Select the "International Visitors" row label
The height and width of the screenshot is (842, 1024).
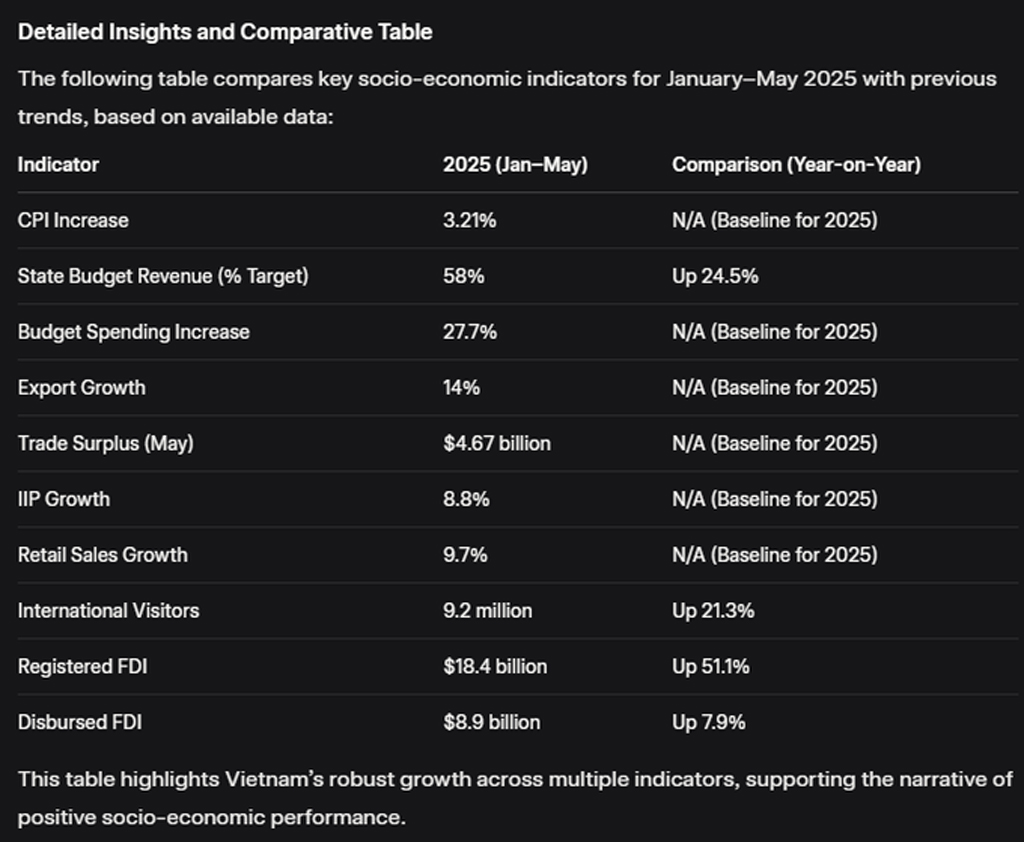[x=108, y=610]
